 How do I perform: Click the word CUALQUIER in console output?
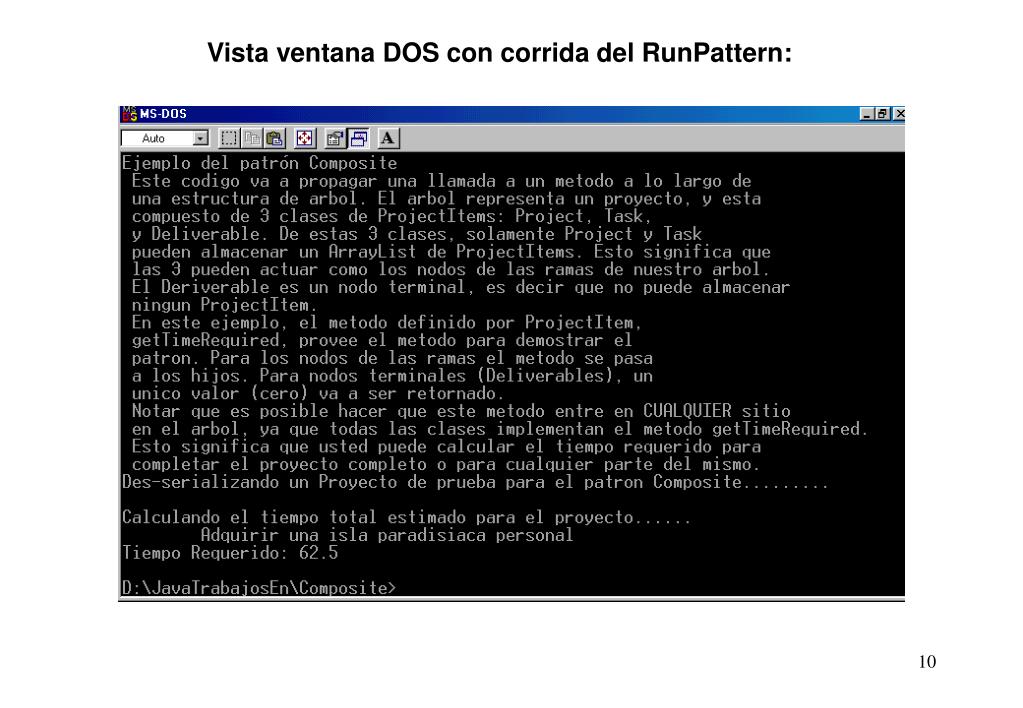687,411
